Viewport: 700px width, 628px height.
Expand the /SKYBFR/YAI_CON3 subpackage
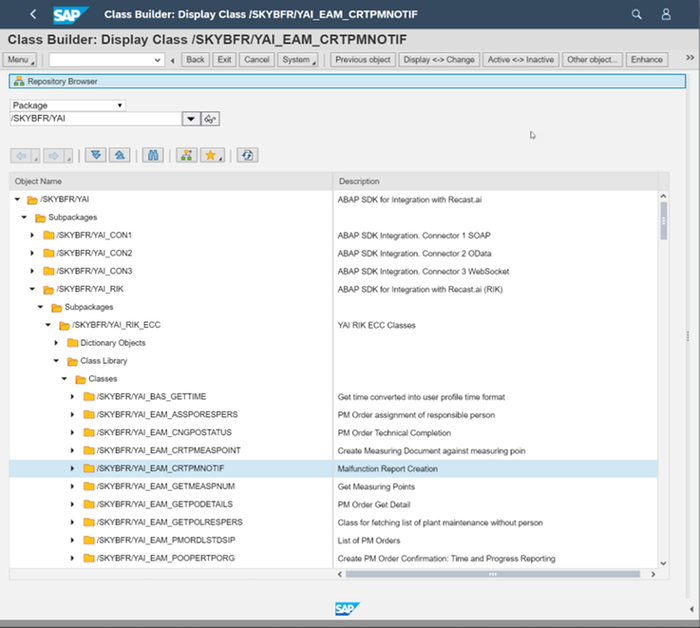tap(32, 271)
